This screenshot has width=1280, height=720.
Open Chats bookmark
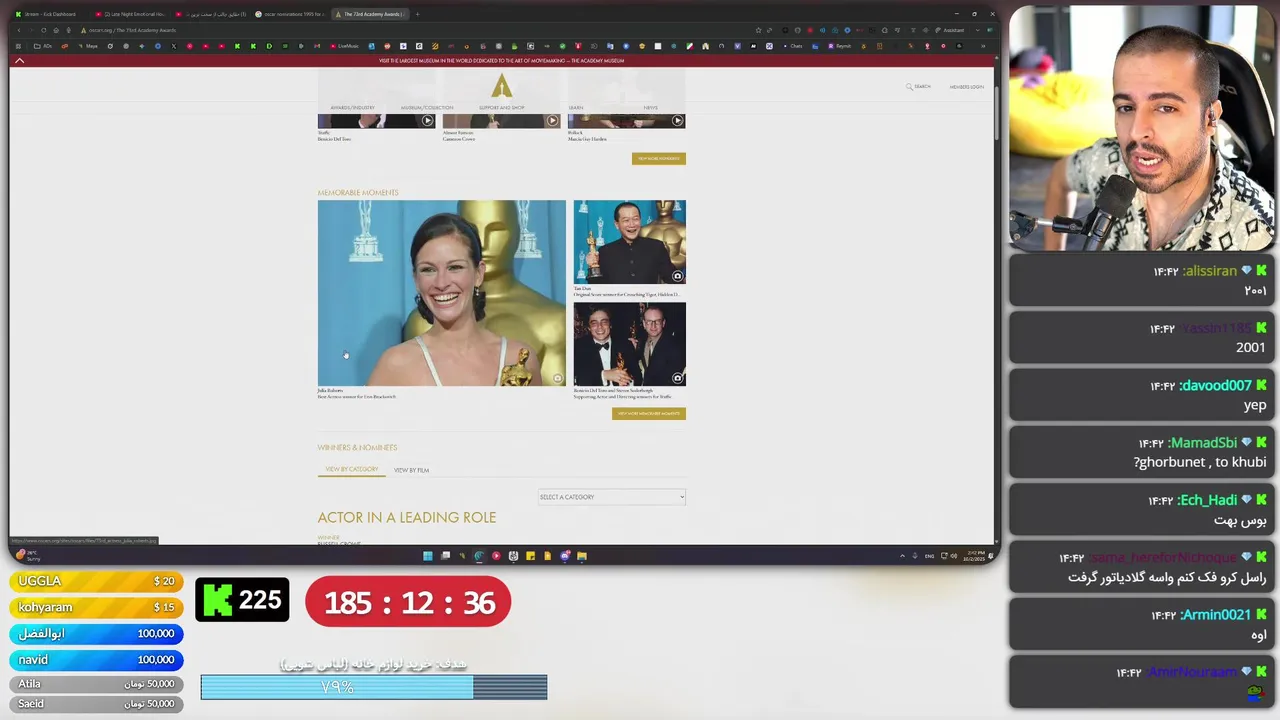[793, 46]
